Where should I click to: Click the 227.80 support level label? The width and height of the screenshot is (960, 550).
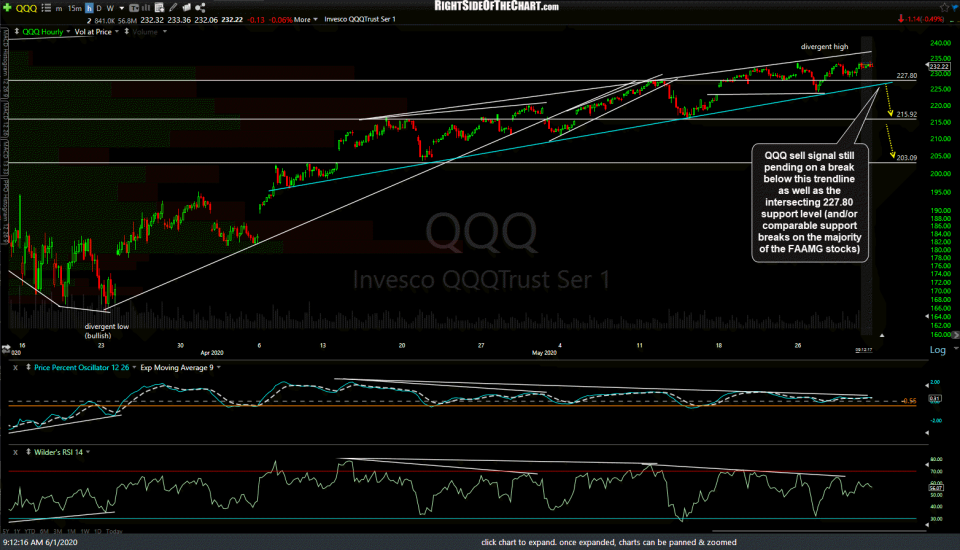[907, 76]
